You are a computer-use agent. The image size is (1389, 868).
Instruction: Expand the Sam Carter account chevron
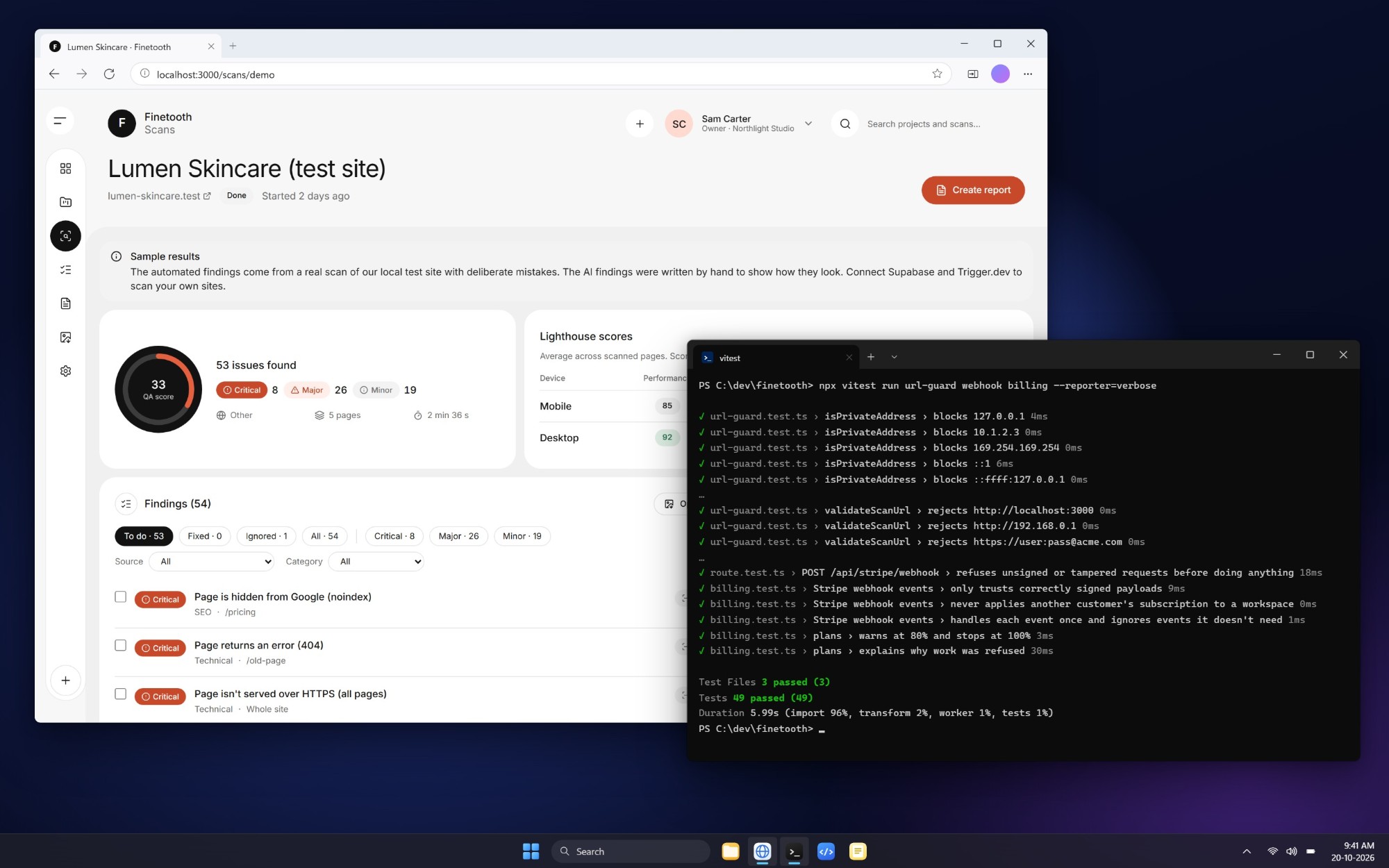(x=808, y=124)
